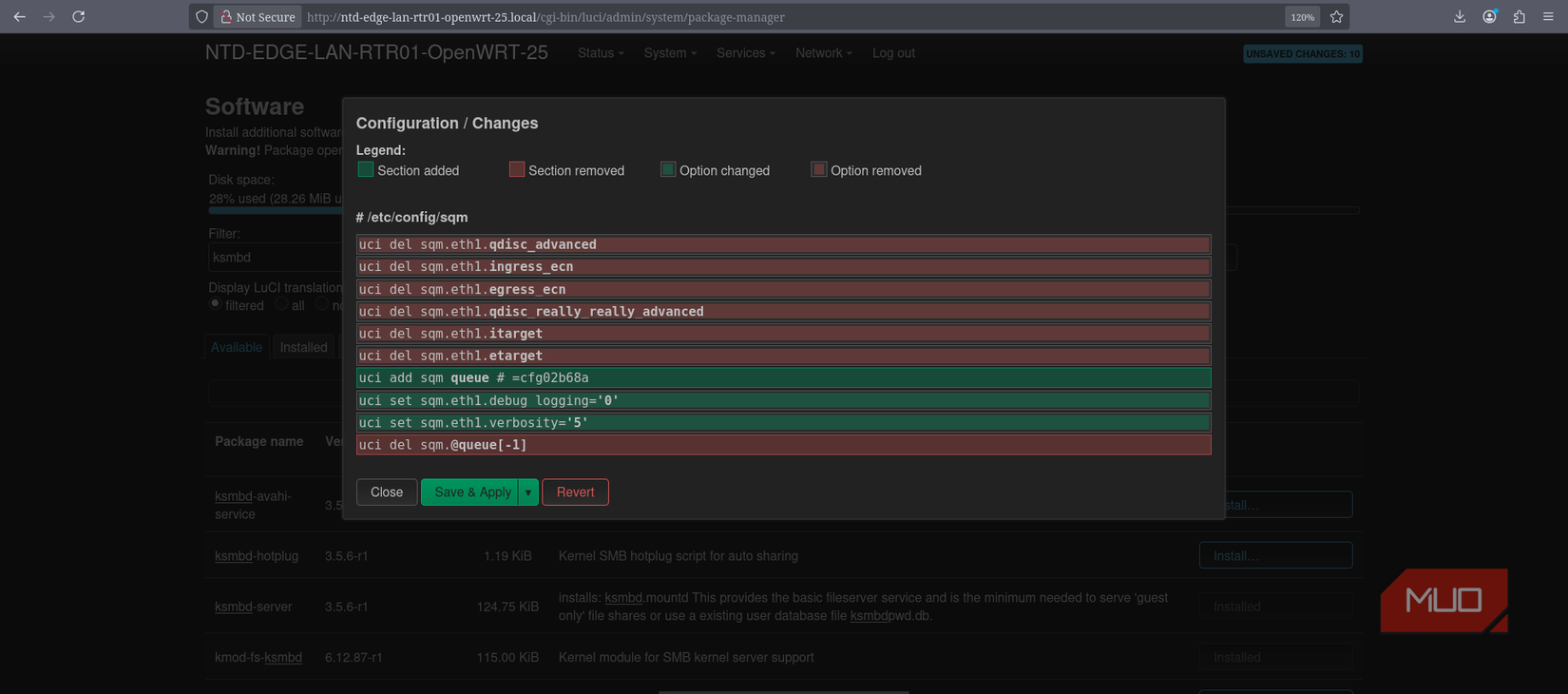
Task: Open the browser downloads icon
Action: 1460,17
